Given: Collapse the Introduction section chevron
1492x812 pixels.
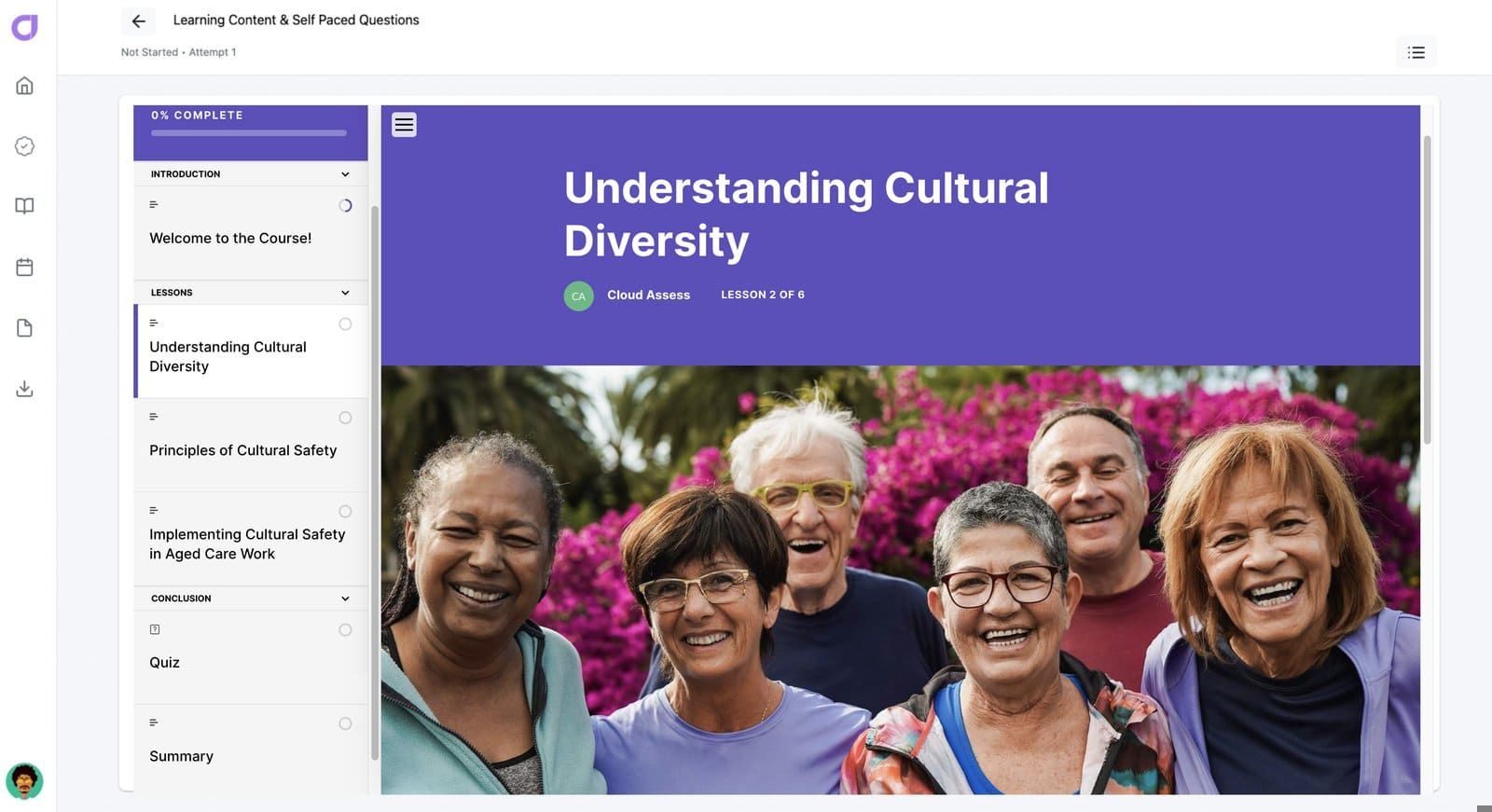Looking at the screenshot, I should point(345,174).
